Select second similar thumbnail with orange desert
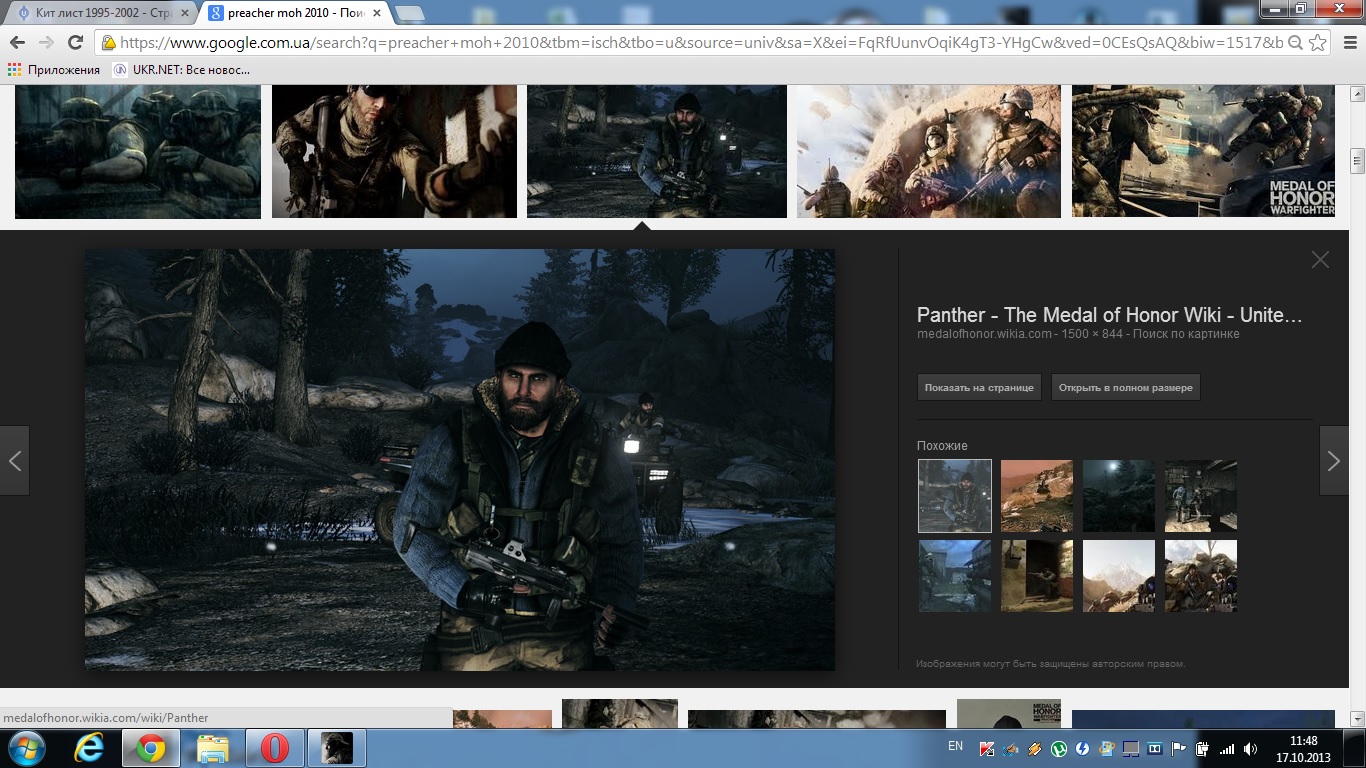The width and height of the screenshot is (1366, 768). 1037,496
